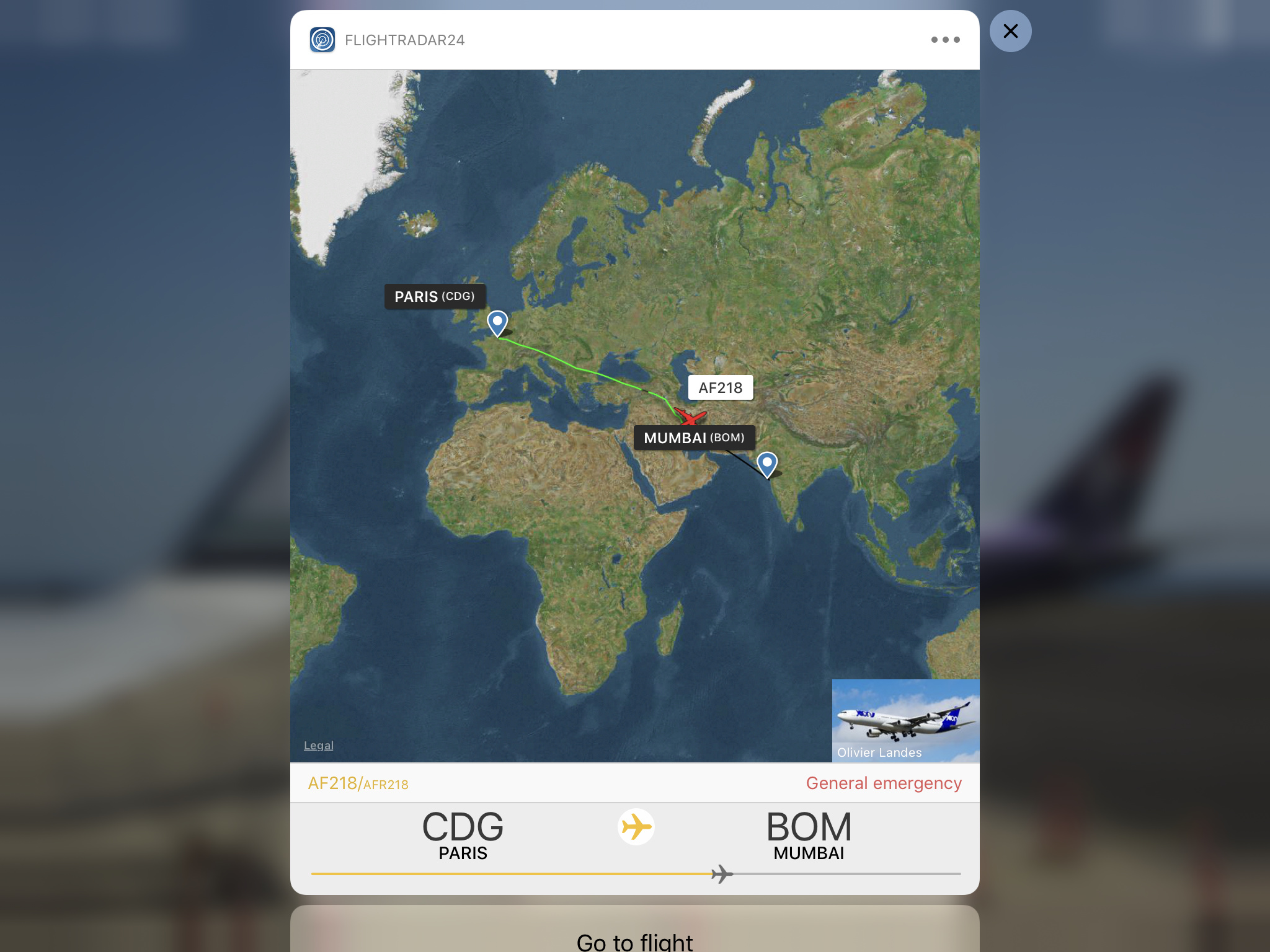Select the blue Mumbai BOM destination pin

[767, 465]
